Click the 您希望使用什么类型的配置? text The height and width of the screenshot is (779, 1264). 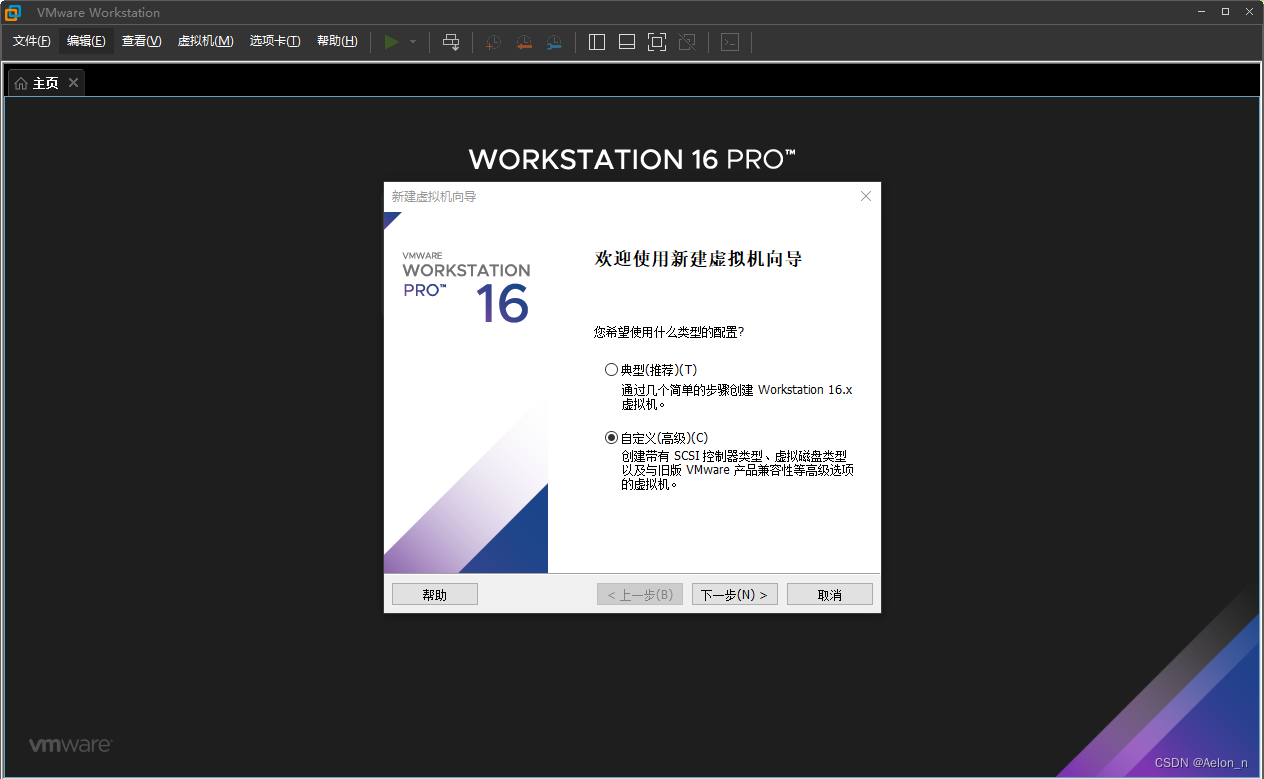pos(669,331)
